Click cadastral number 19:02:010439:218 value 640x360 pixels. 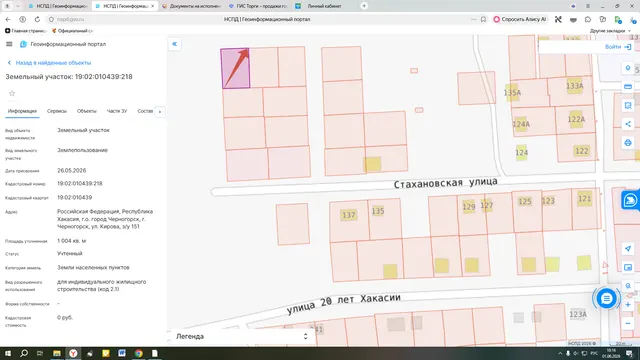(x=80, y=184)
